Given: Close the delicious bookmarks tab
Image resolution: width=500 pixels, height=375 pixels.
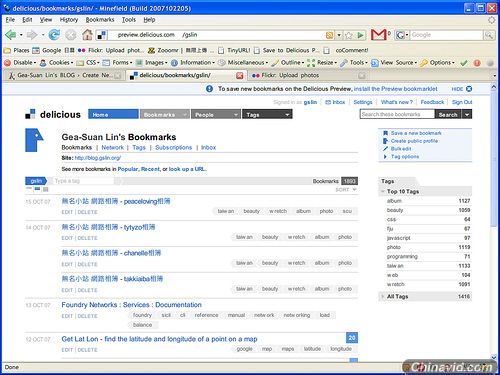Looking at the screenshot, I should pos(239,76).
